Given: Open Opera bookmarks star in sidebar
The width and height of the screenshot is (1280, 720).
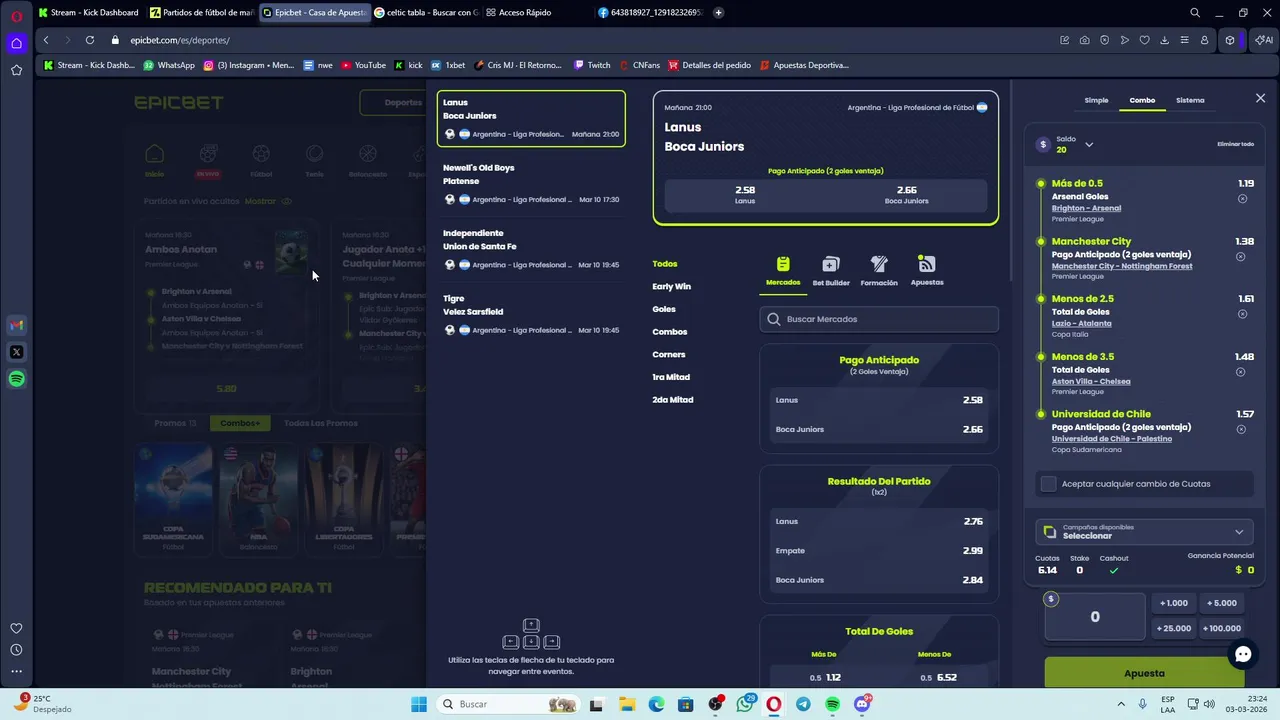Looking at the screenshot, I should pyautogui.click(x=16, y=70).
